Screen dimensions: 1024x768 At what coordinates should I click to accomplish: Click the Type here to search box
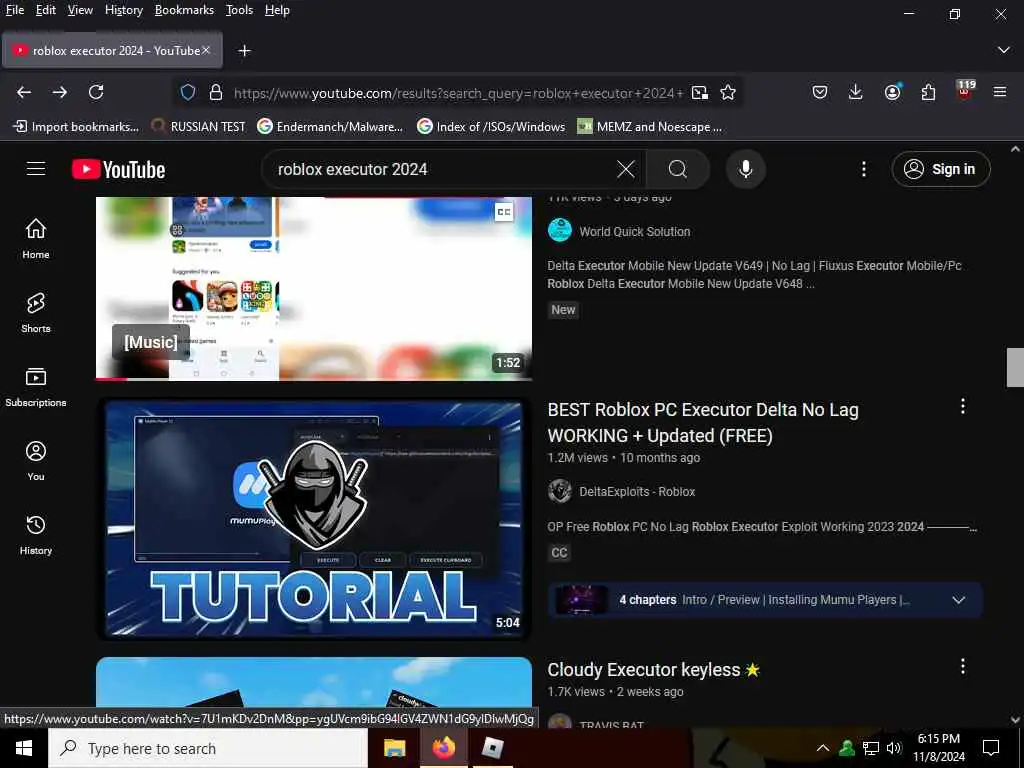point(208,748)
